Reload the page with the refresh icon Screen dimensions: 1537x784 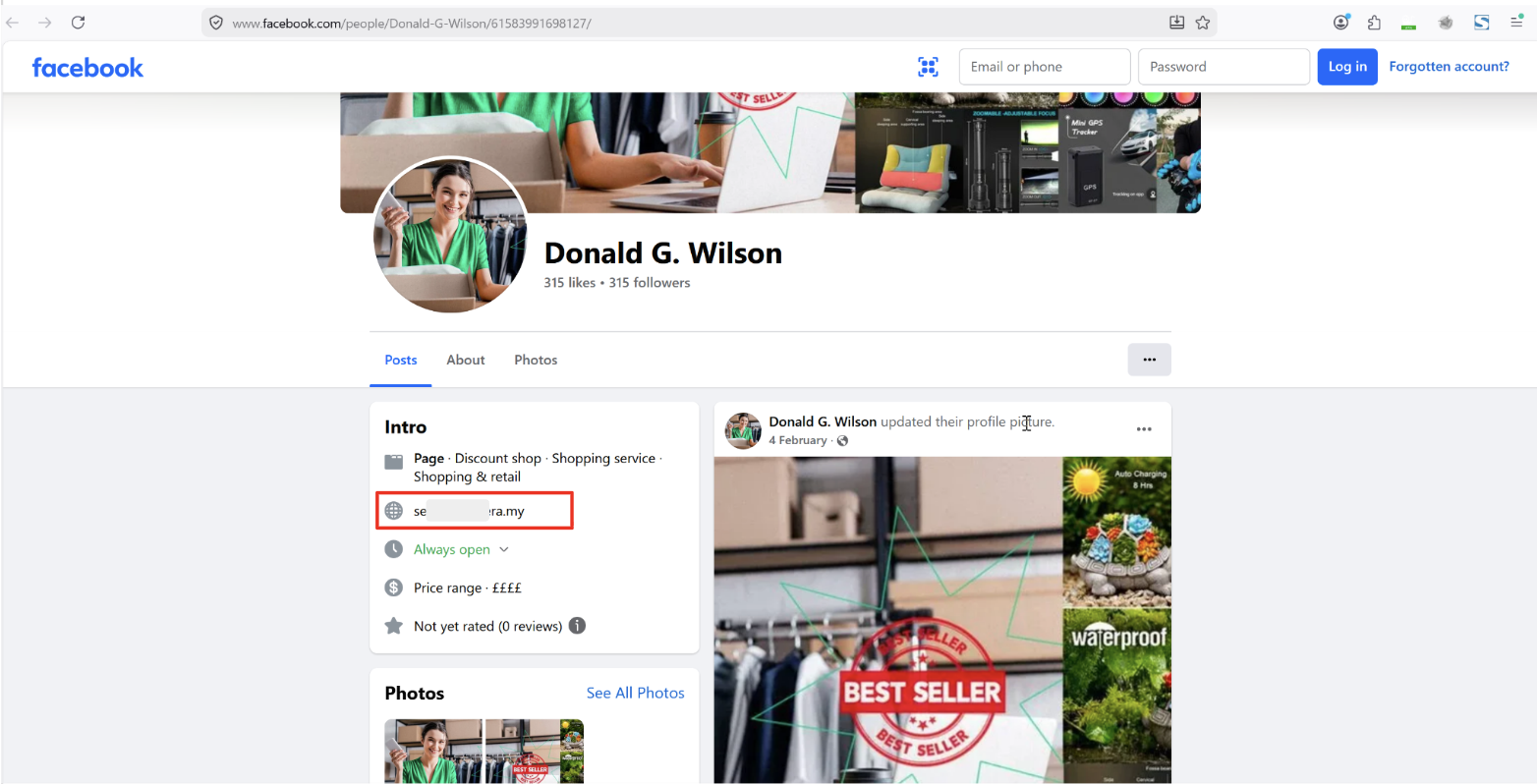(79, 23)
